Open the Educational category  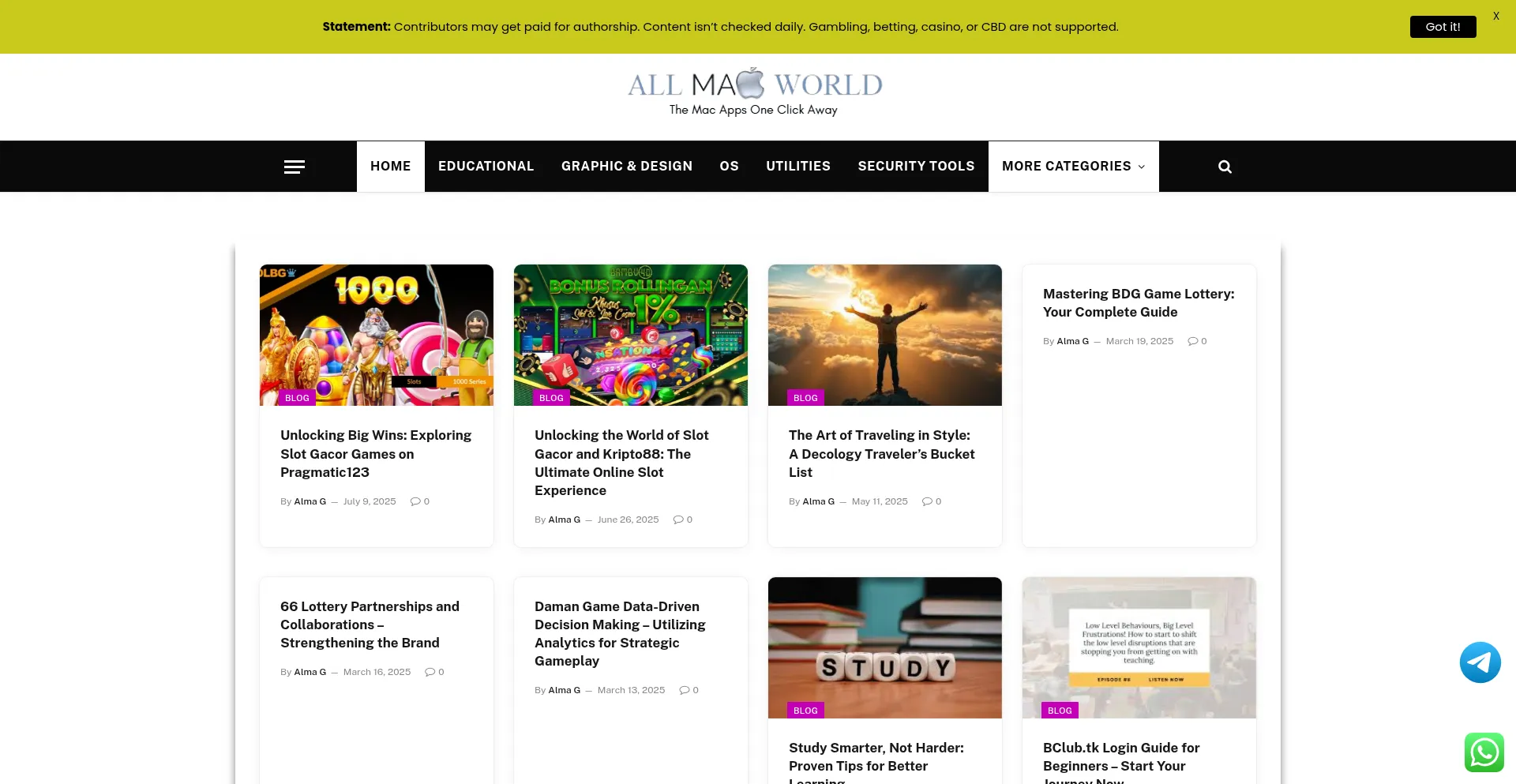point(486,167)
